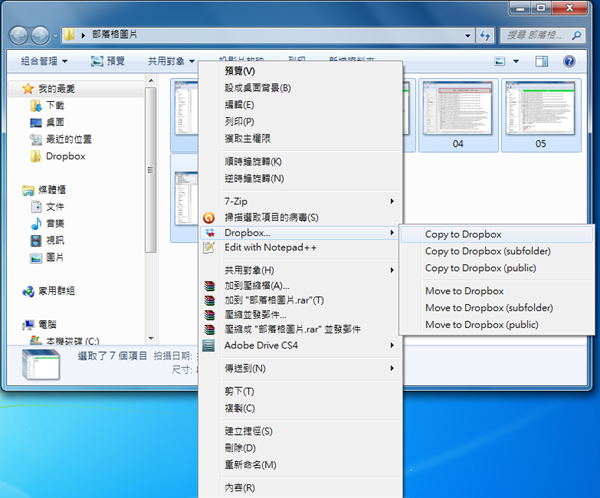The height and width of the screenshot is (498, 600).
Task: Toggle the preview pane icon
Action: point(541,61)
